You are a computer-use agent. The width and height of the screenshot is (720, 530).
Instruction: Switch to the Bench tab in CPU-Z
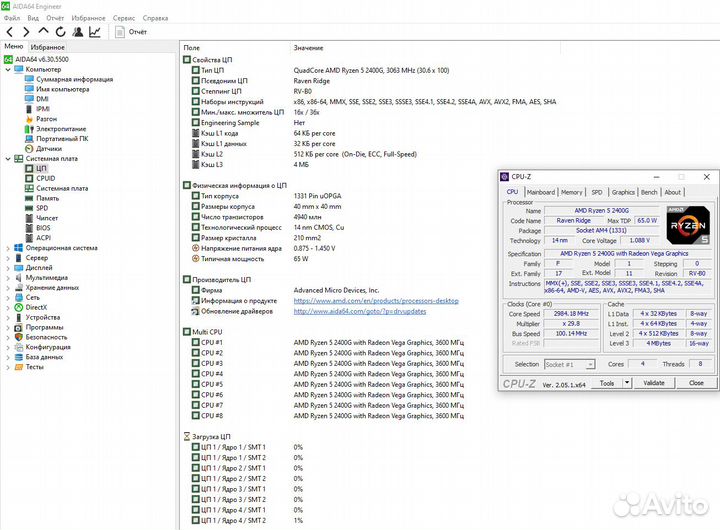coord(649,192)
